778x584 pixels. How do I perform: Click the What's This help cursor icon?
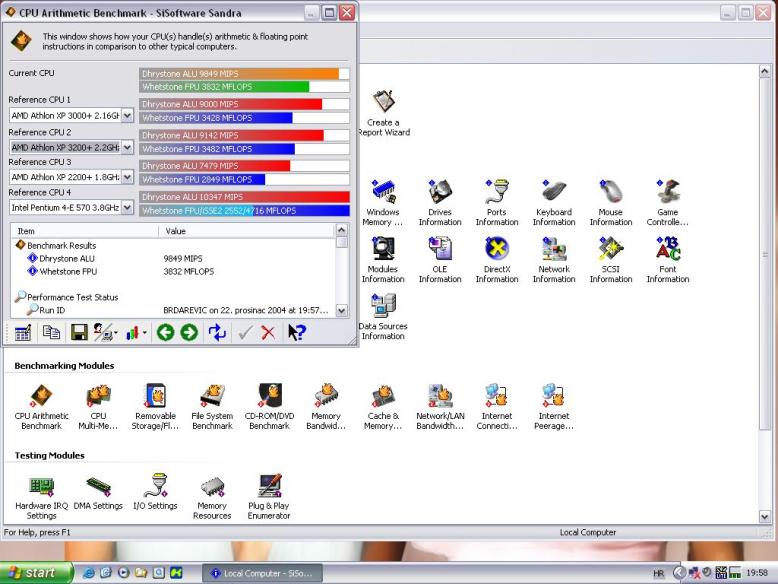point(297,332)
